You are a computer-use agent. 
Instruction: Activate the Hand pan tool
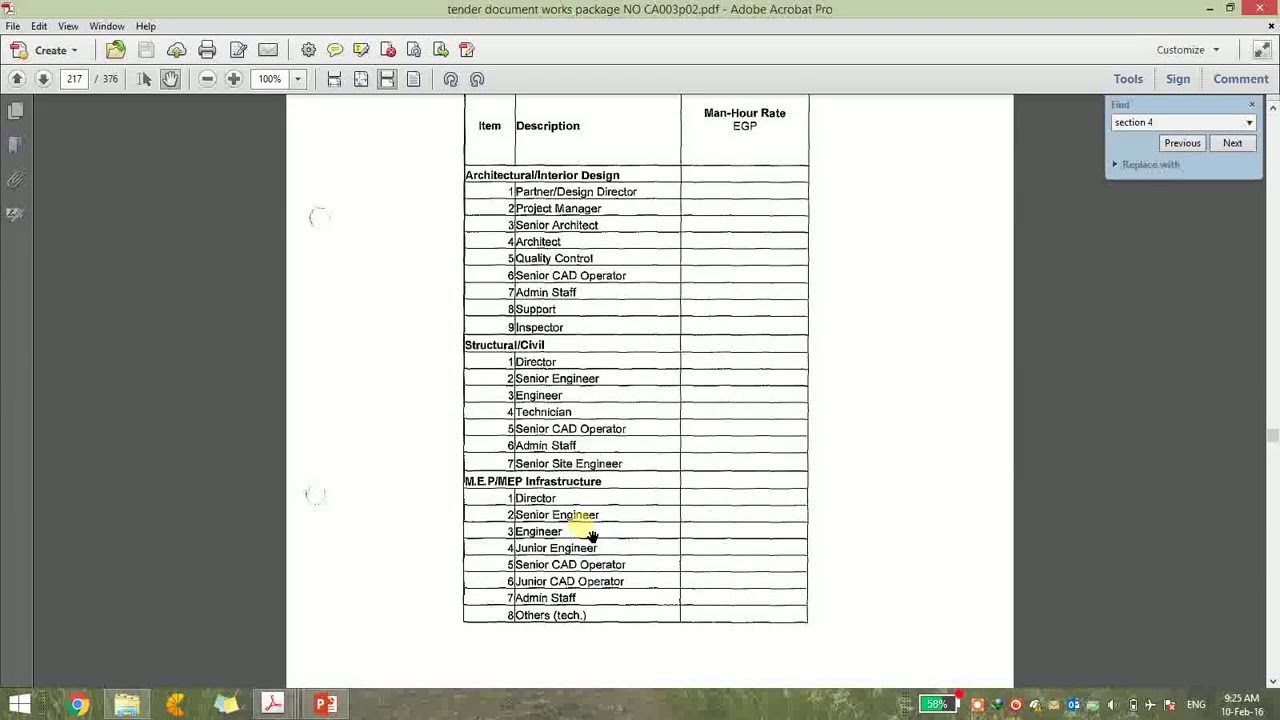tap(170, 79)
